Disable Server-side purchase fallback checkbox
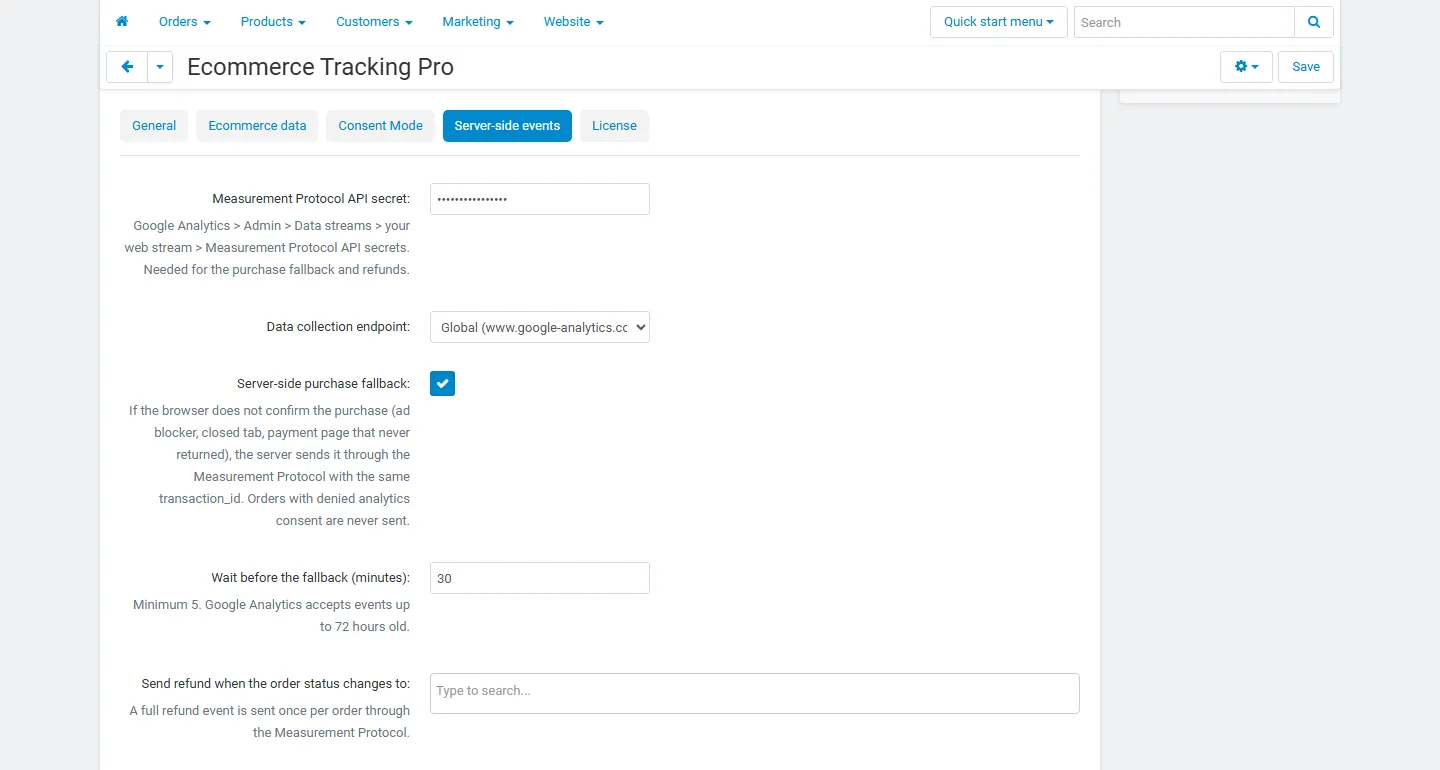This screenshot has width=1440, height=770. point(442,383)
